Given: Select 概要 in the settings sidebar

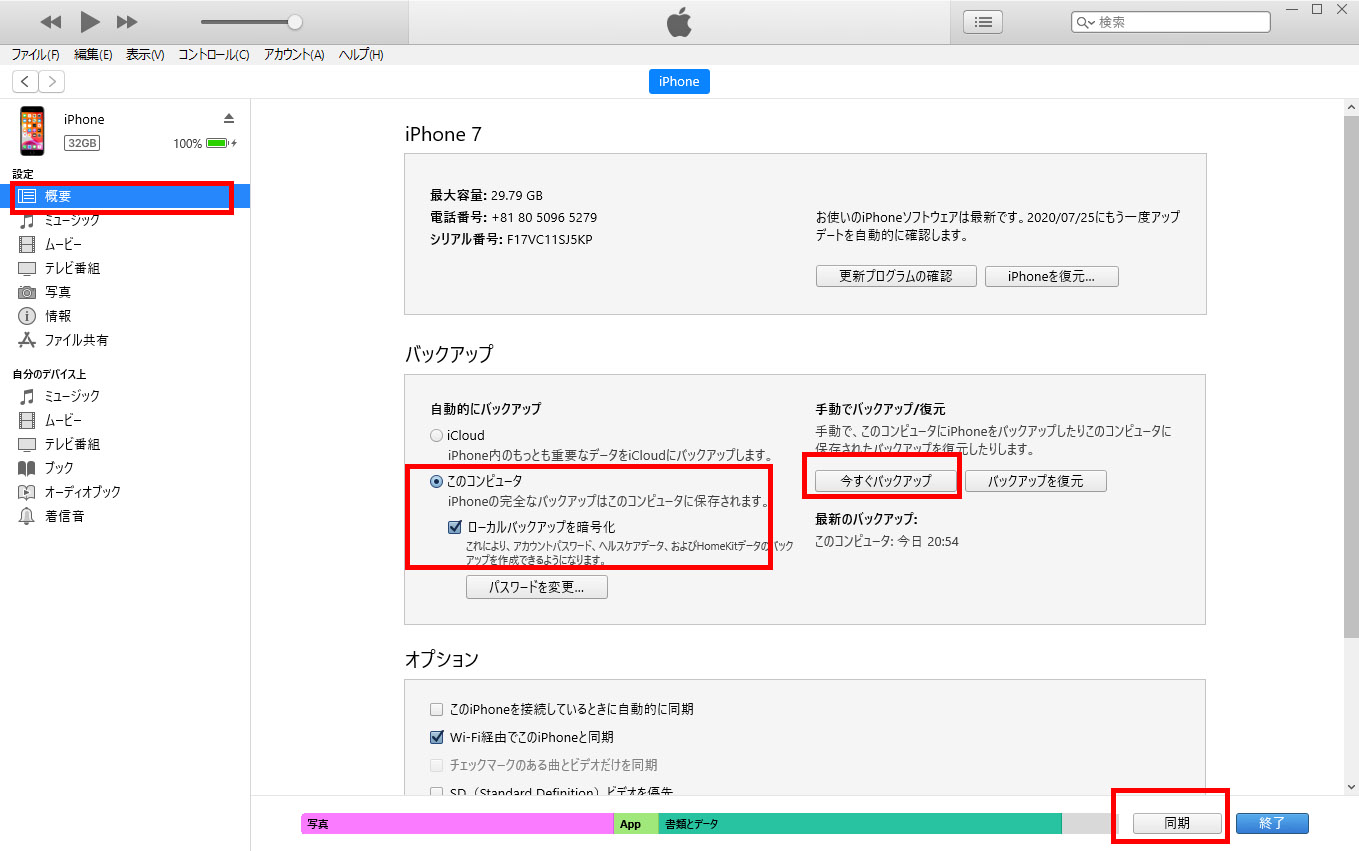Looking at the screenshot, I should click(125, 197).
